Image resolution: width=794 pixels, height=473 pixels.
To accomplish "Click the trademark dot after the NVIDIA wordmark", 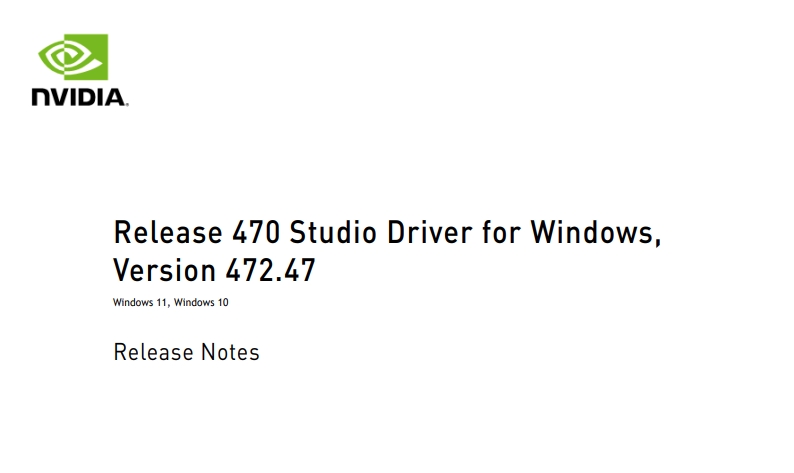I will [127, 104].
